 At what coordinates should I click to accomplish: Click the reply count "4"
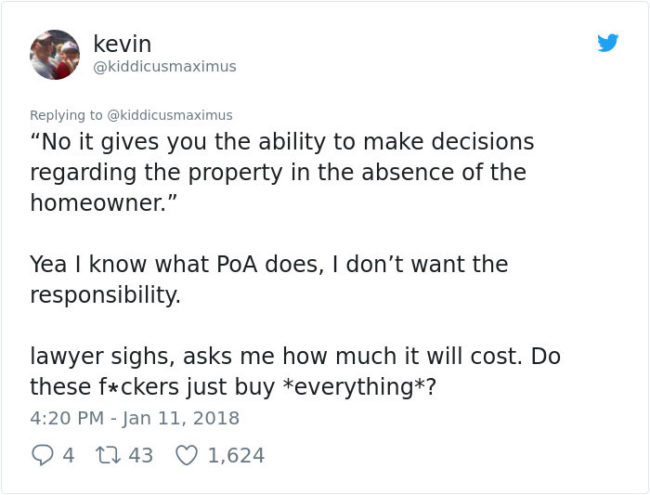coord(68,455)
